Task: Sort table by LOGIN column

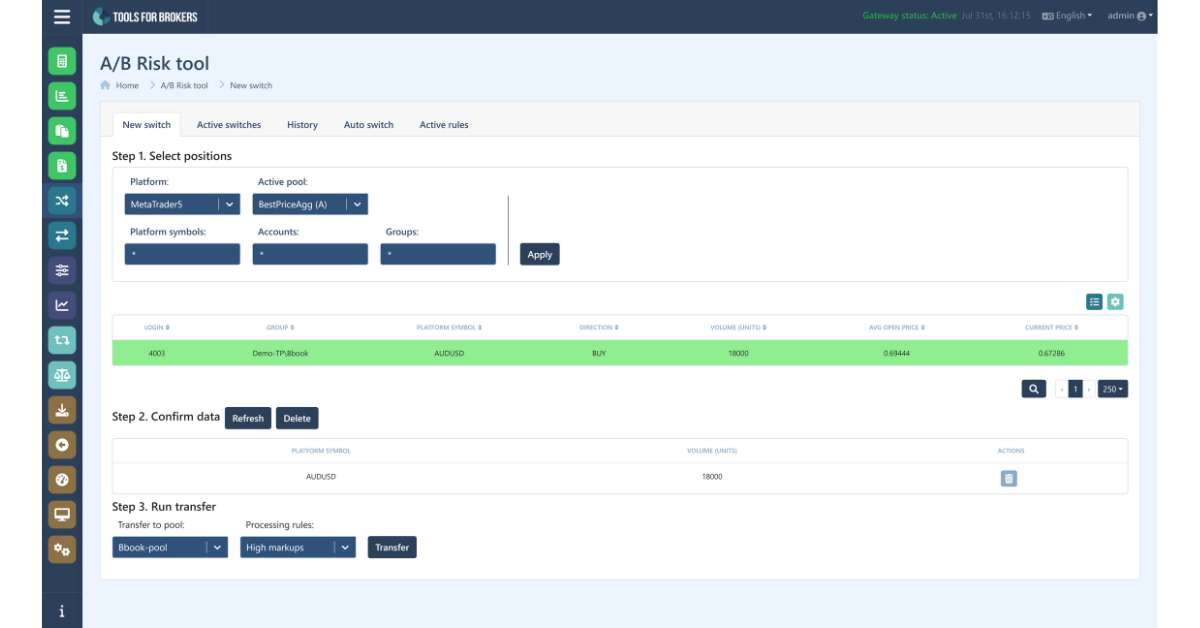Action: click(157, 328)
